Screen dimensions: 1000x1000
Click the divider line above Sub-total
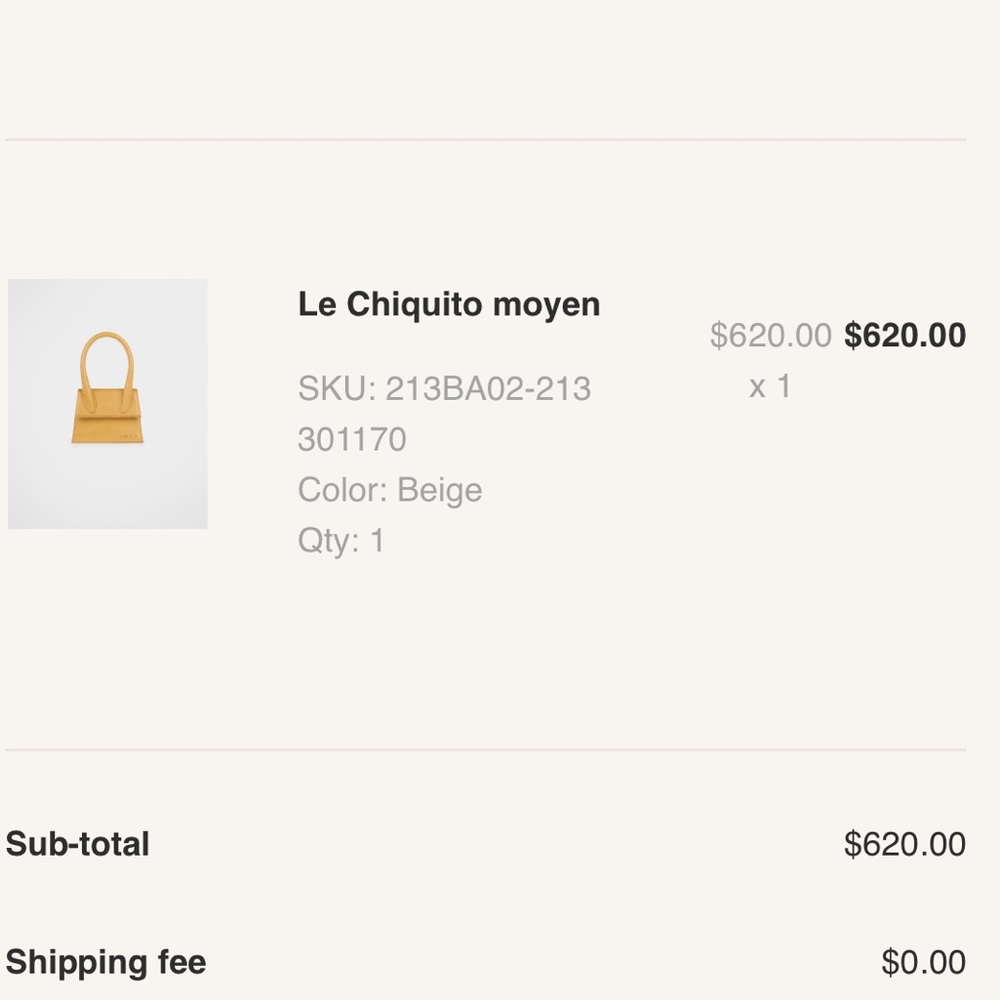pos(486,750)
